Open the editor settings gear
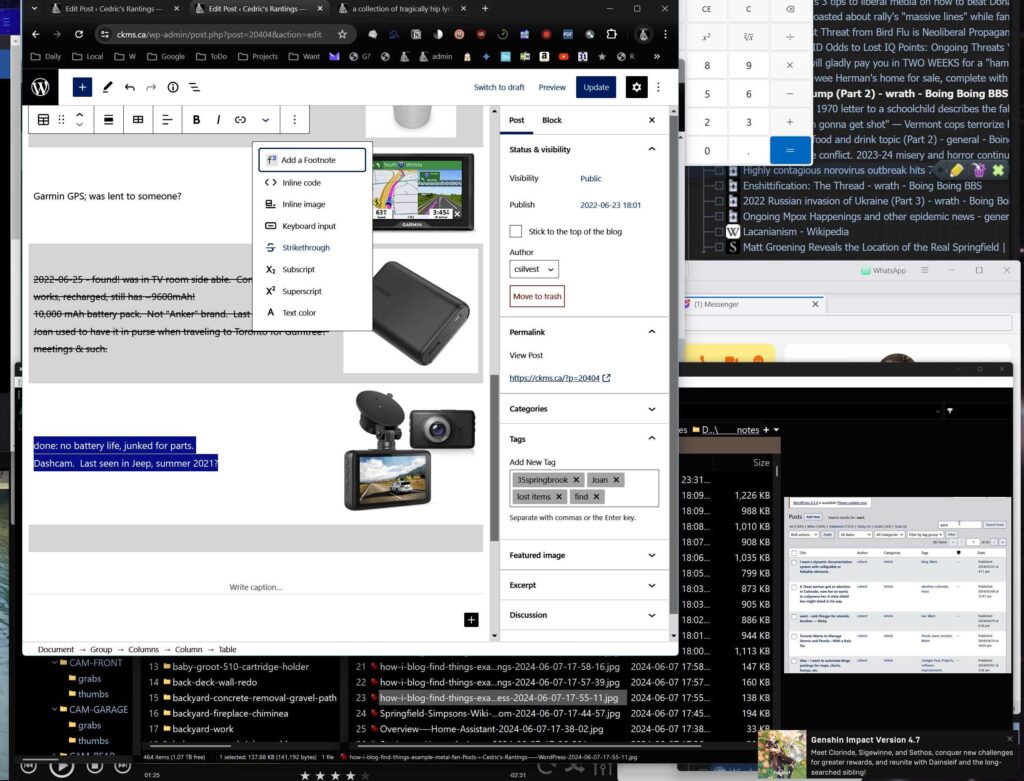This screenshot has height=781, width=1024. point(636,87)
